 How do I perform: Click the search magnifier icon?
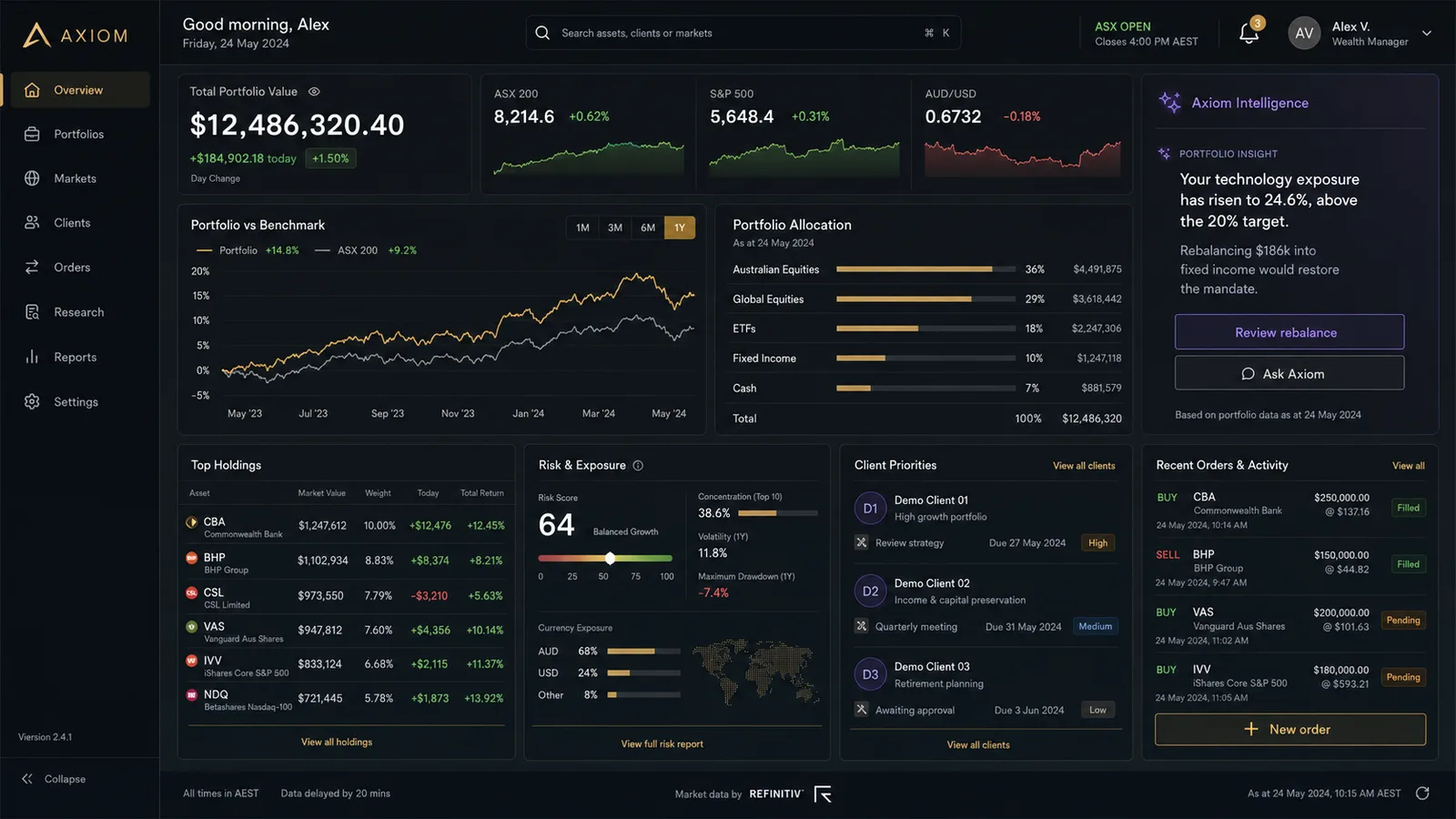point(542,33)
